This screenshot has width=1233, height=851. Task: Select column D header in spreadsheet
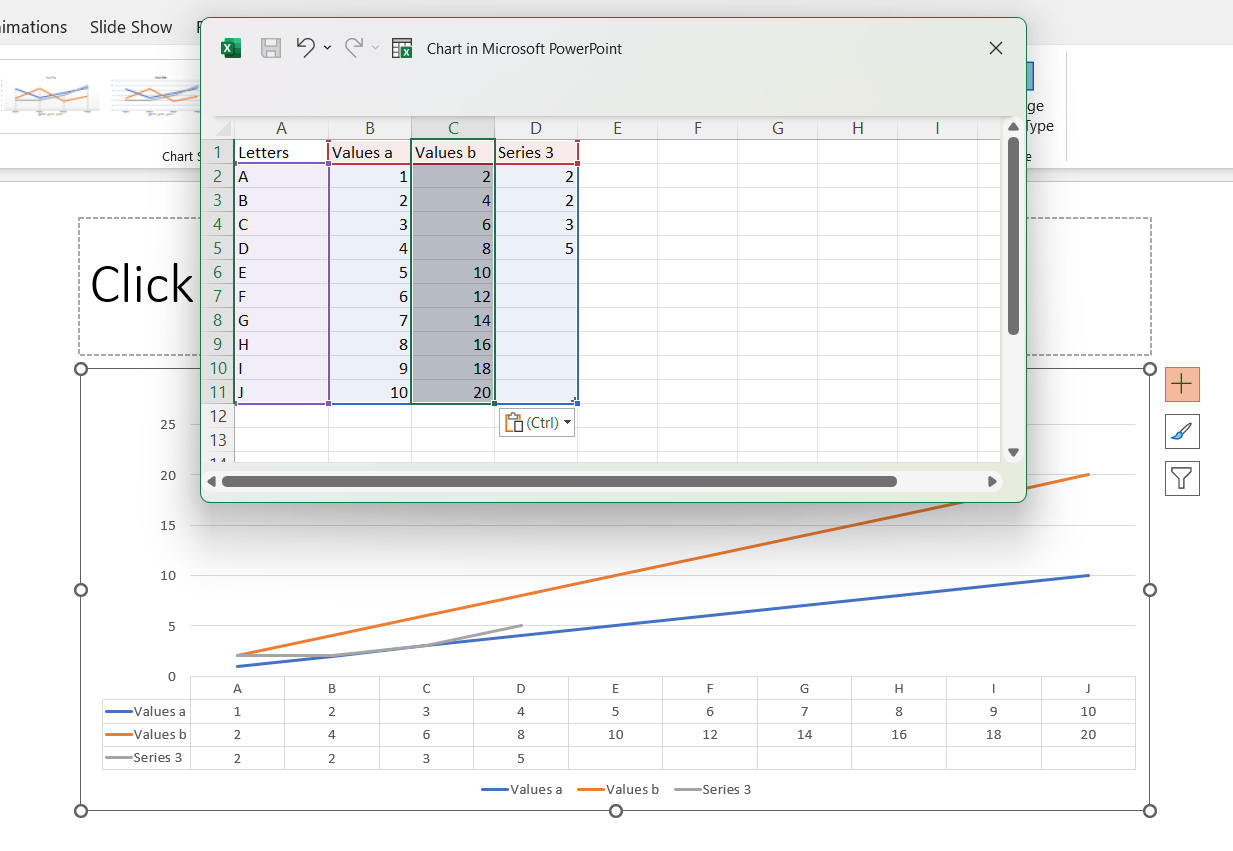pos(536,128)
